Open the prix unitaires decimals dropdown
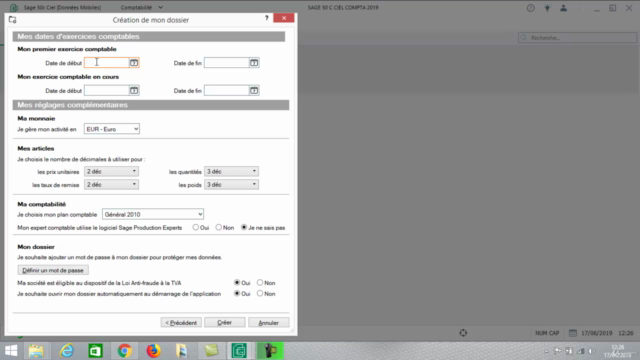 tap(111, 171)
